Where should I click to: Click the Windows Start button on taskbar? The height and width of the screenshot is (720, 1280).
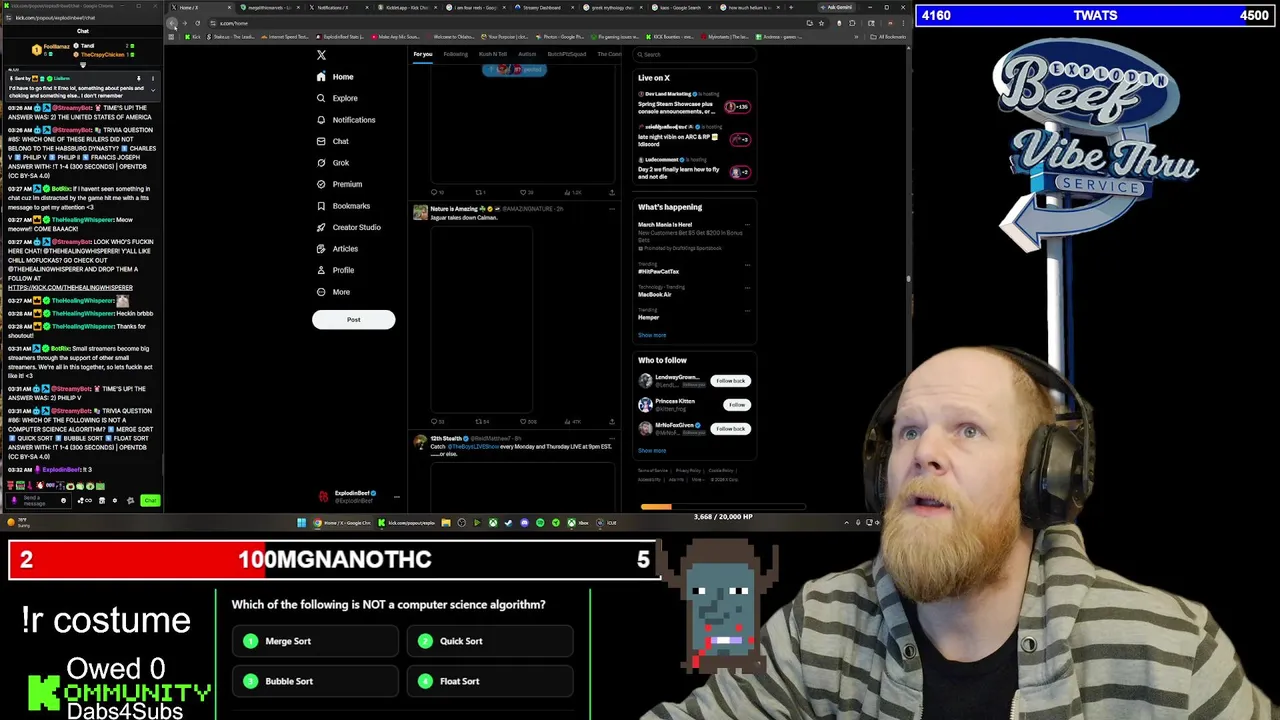[x=301, y=522]
